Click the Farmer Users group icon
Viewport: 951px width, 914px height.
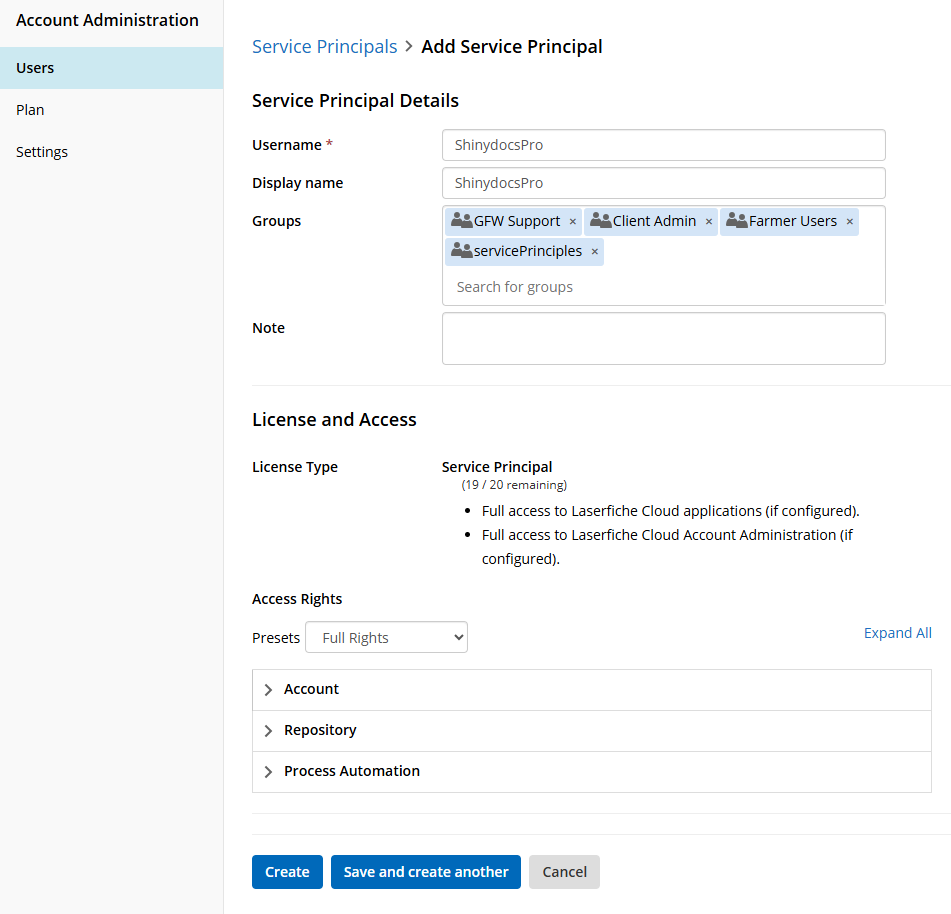(736, 221)
